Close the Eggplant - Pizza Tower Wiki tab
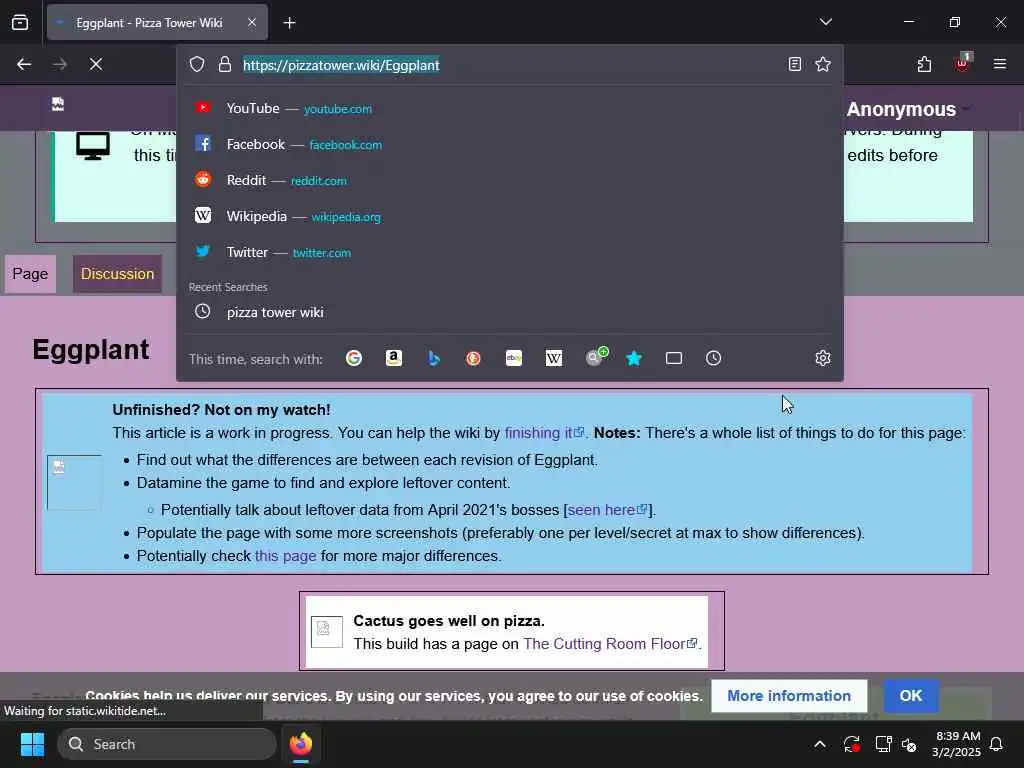Screen dimensions: 1024x768 (251, 23)
